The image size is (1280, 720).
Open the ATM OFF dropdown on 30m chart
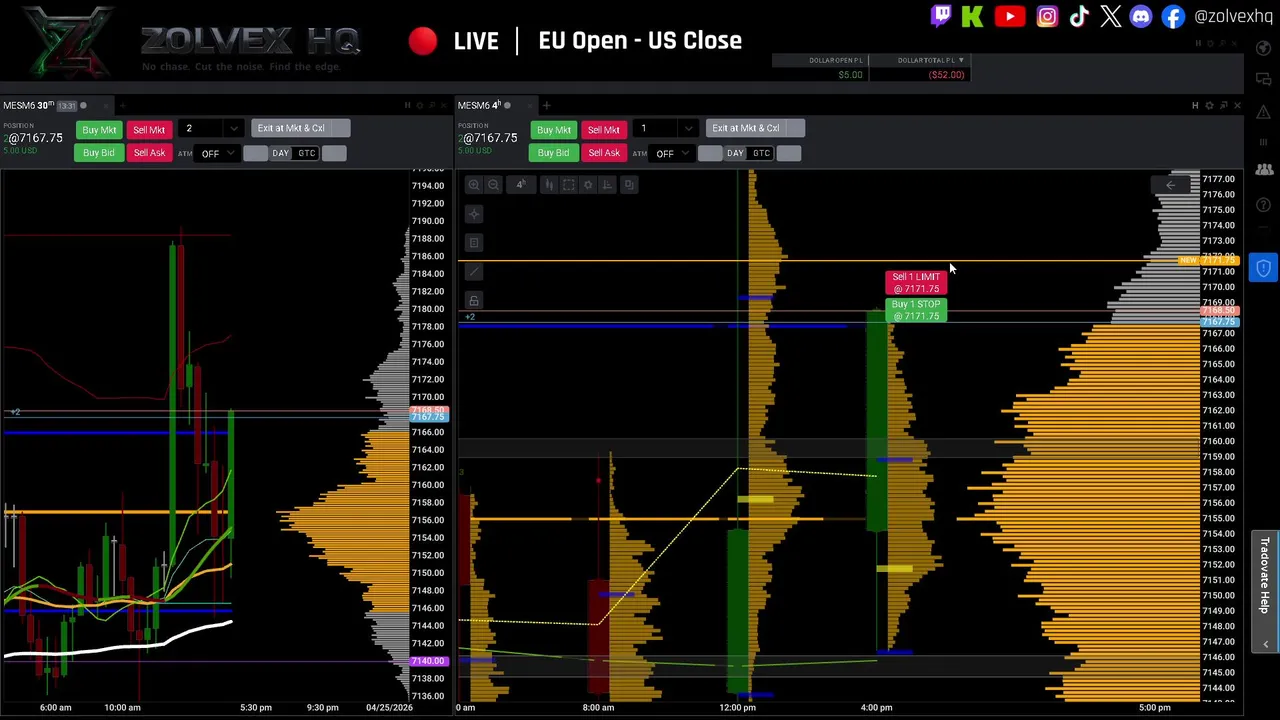pyautogui.click(x=217, y=154)
